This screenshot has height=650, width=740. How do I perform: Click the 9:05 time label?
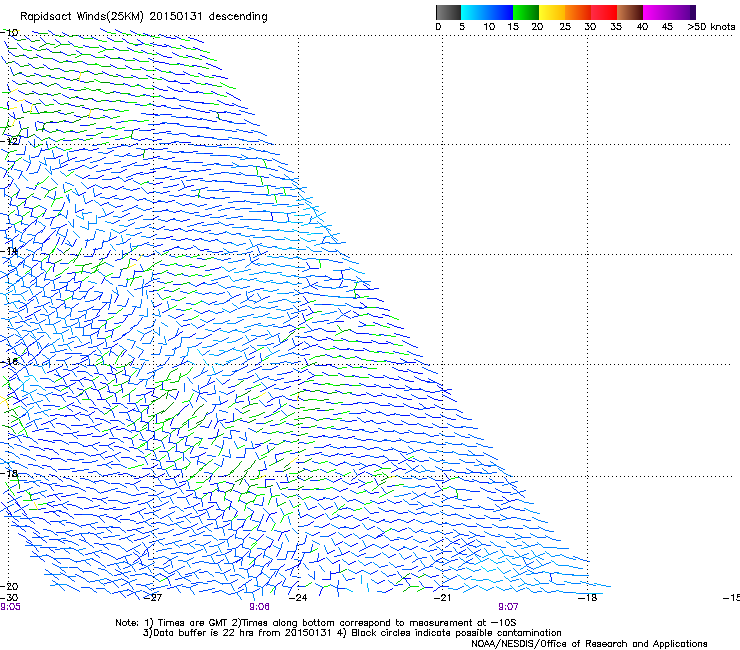pos(10,607)
